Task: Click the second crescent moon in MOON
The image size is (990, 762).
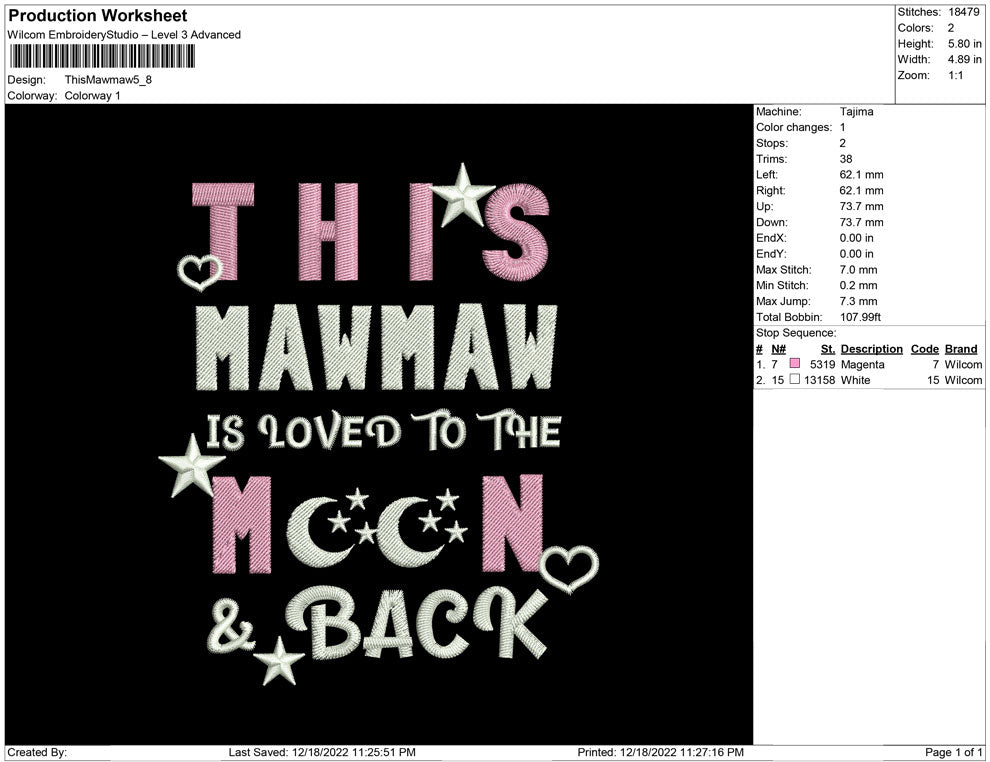Action: (x=409, y=532)
